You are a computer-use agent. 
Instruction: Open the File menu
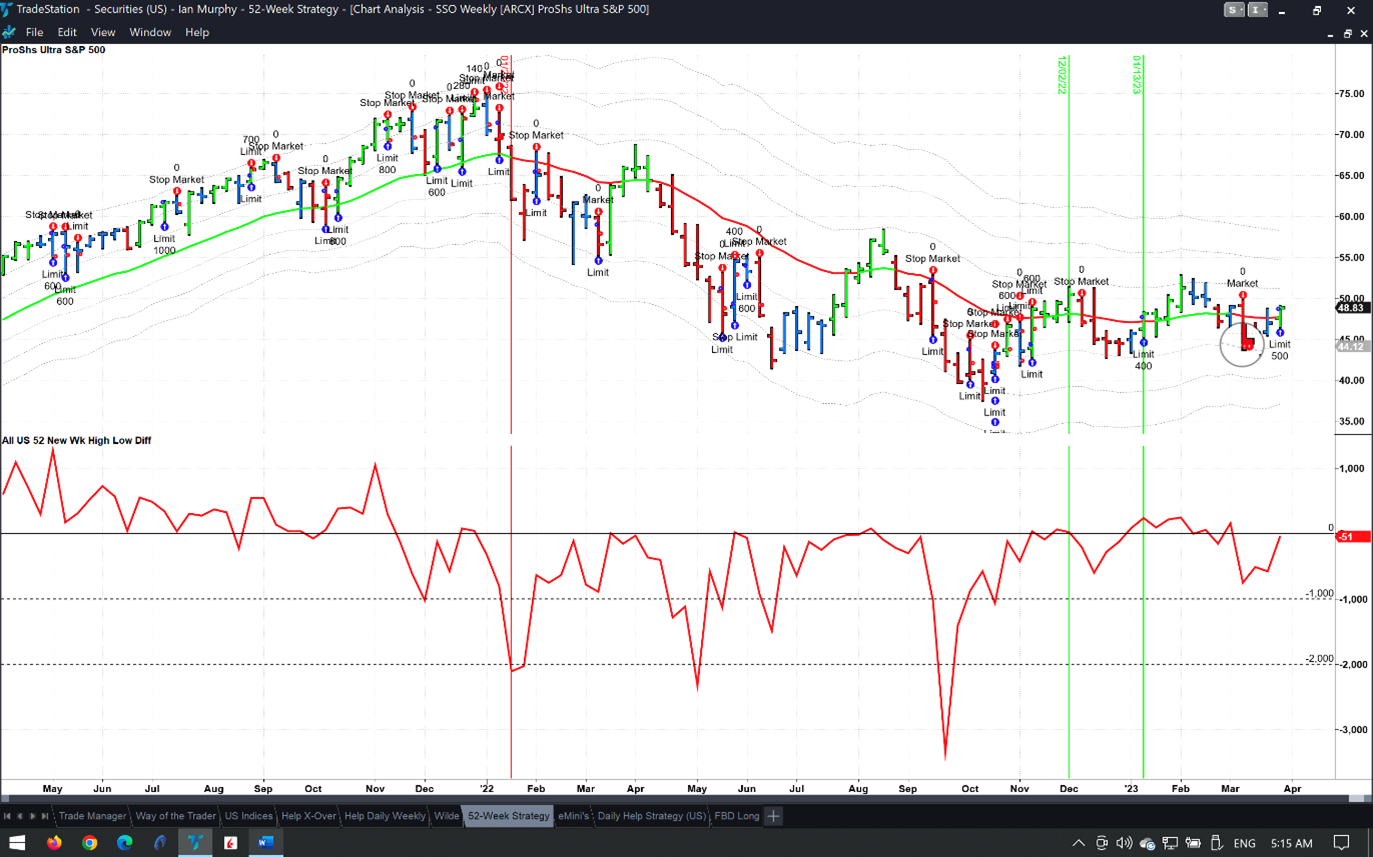click(34, 32)
